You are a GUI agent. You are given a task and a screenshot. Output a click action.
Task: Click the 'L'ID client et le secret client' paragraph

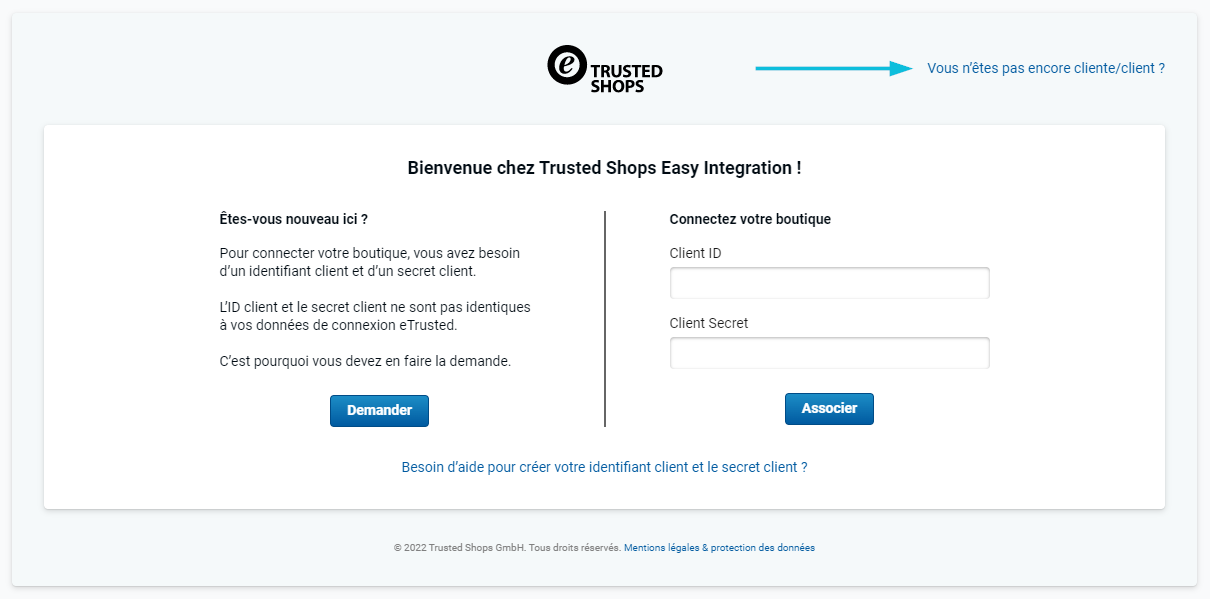[375, 316]
